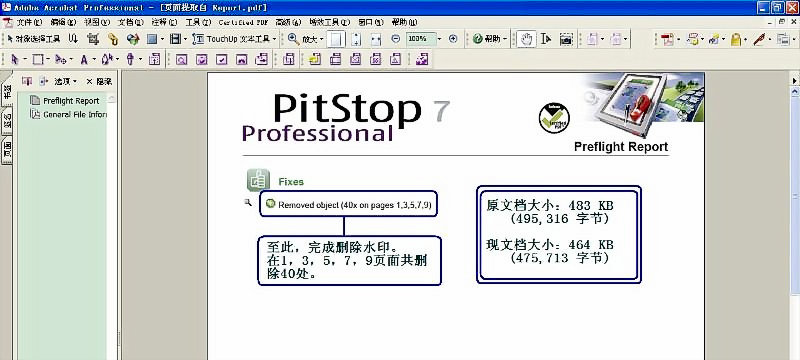Click magnifier beside Removed object entry

point(248,202)
